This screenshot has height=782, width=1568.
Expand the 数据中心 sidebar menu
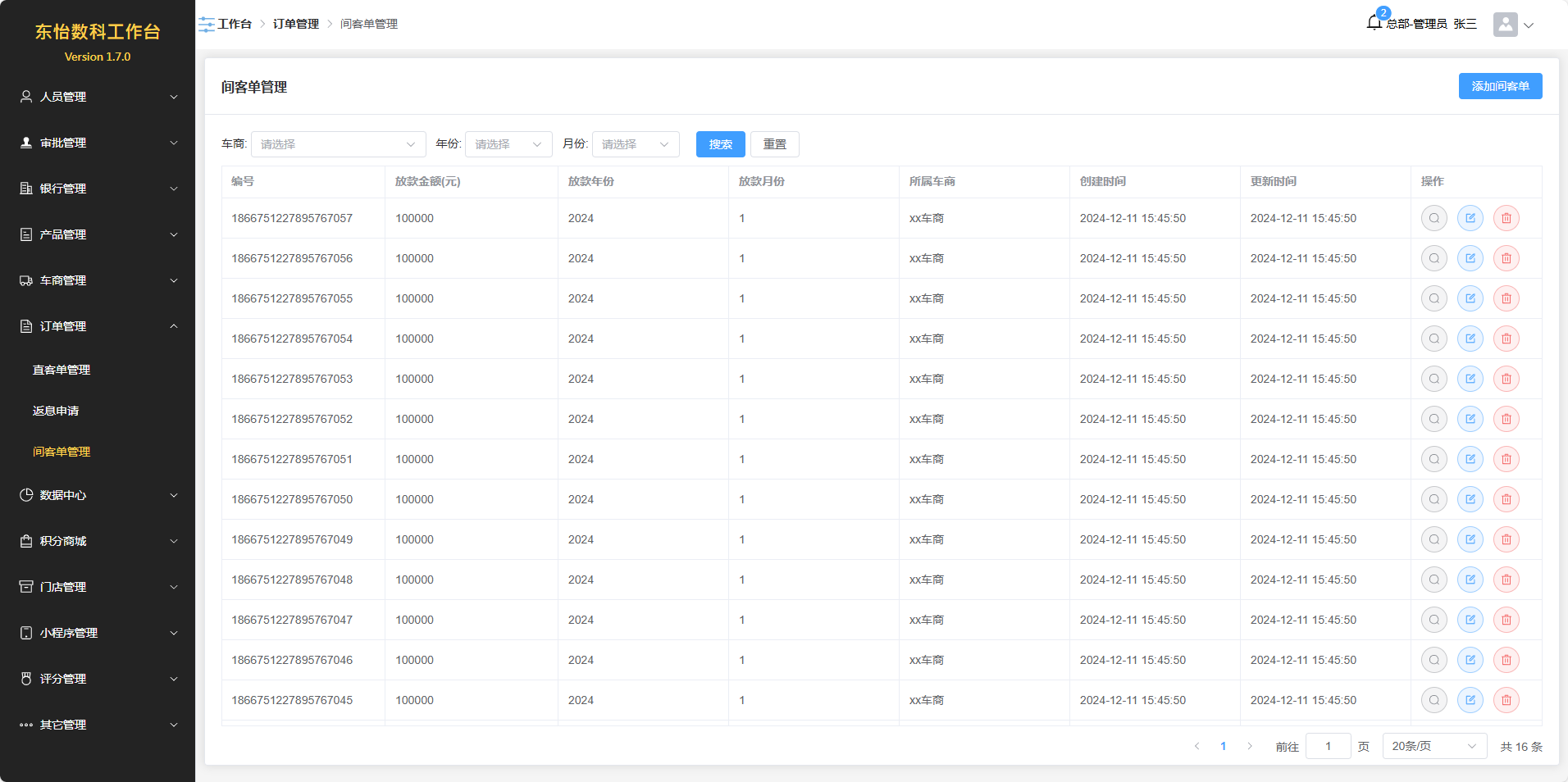tap(98, 495)
